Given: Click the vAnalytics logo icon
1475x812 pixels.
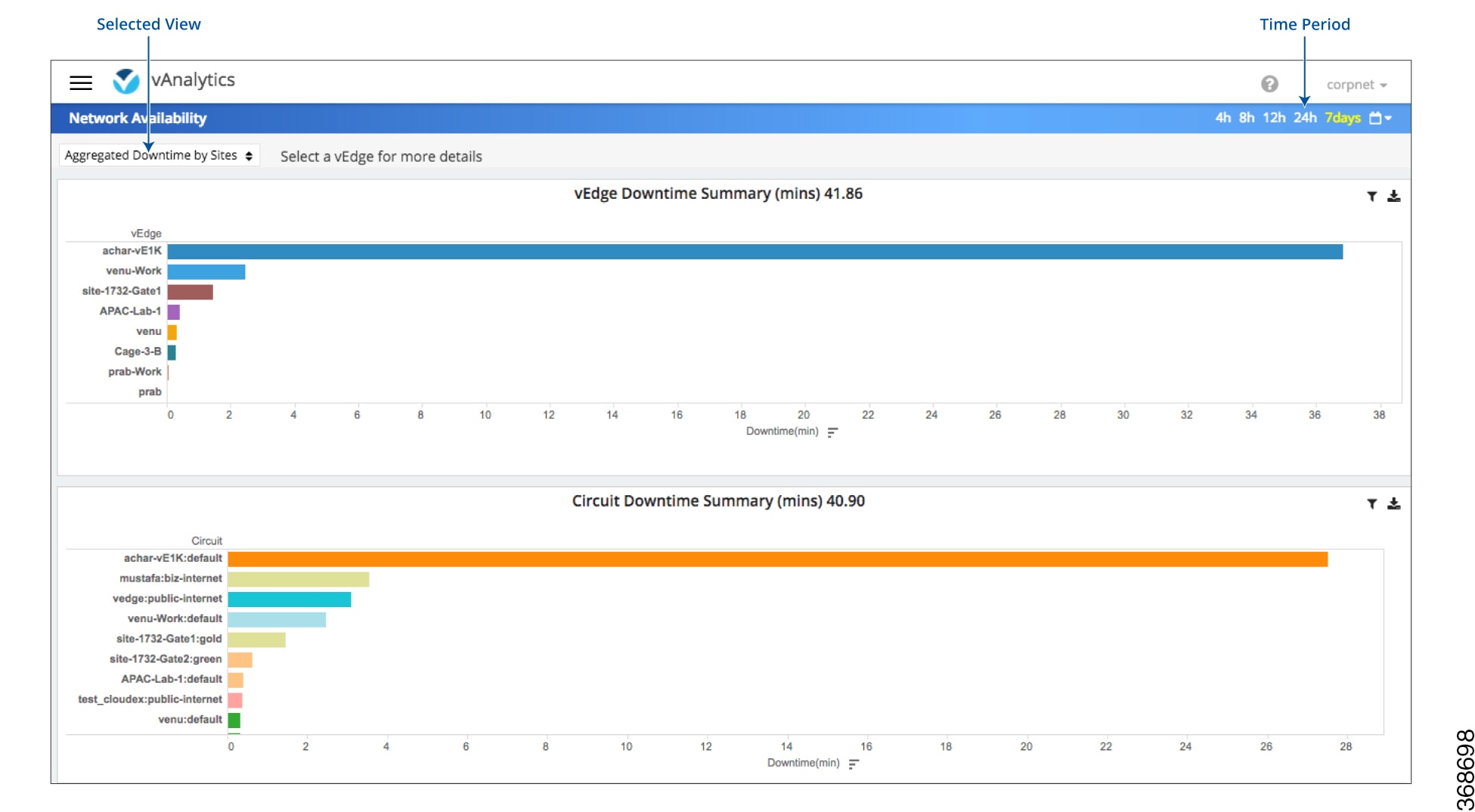Looking at the screenshot, I should (126, 81).
